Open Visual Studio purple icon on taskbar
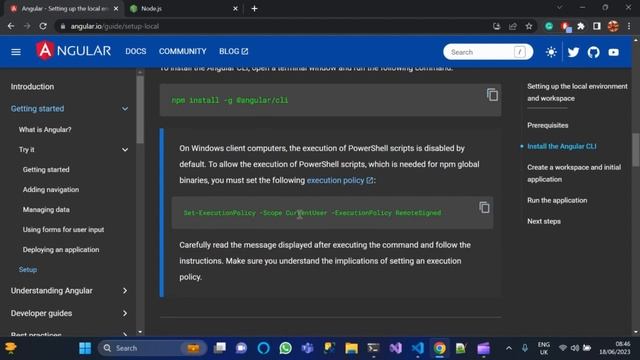Image resolution: width=640 pixels, height=360 pixels. click(395, 348)
